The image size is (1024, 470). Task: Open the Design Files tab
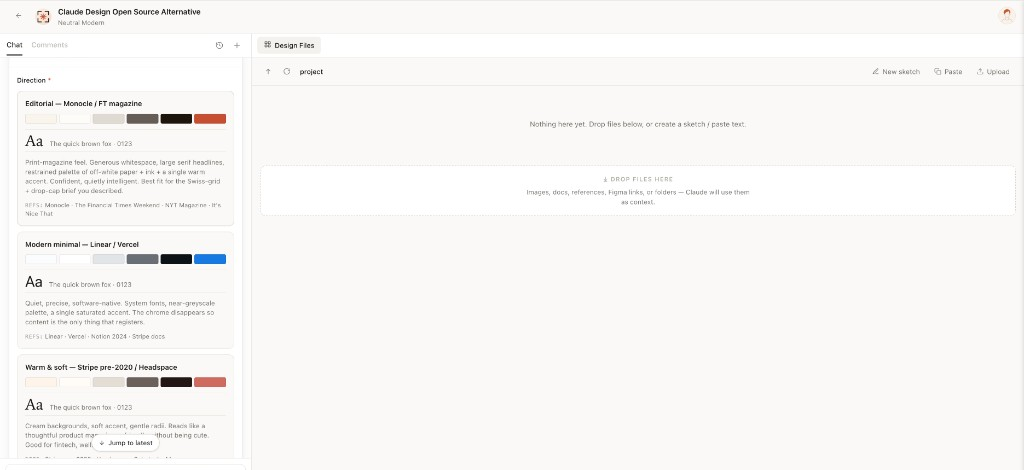click(289, 45)
